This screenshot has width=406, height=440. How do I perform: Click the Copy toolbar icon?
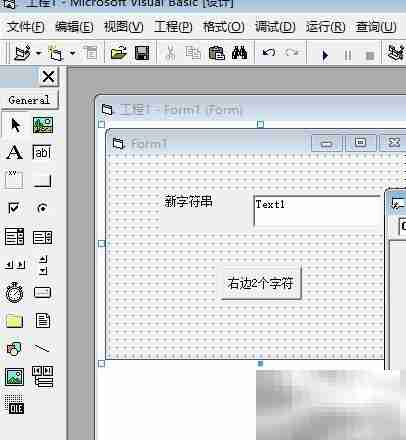[193, 53]
